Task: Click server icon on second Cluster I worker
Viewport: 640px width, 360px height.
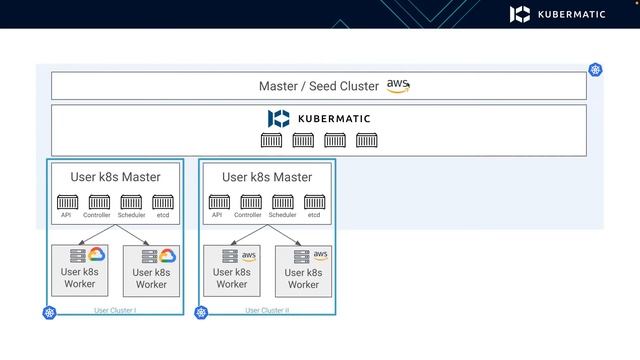Action: pyautogui.click(x=149, y=256)
